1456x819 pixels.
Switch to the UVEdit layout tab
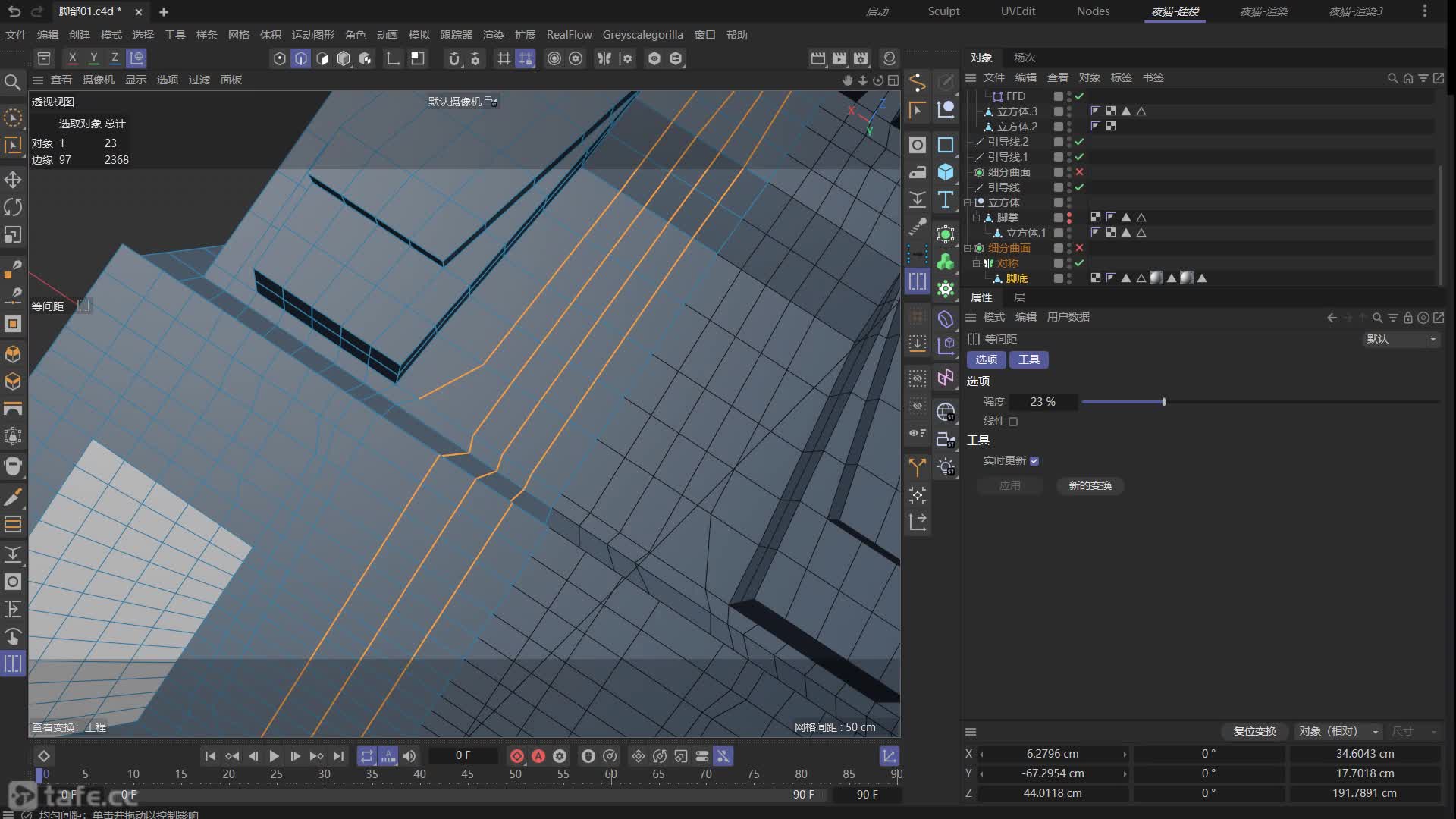point(1018,11)
